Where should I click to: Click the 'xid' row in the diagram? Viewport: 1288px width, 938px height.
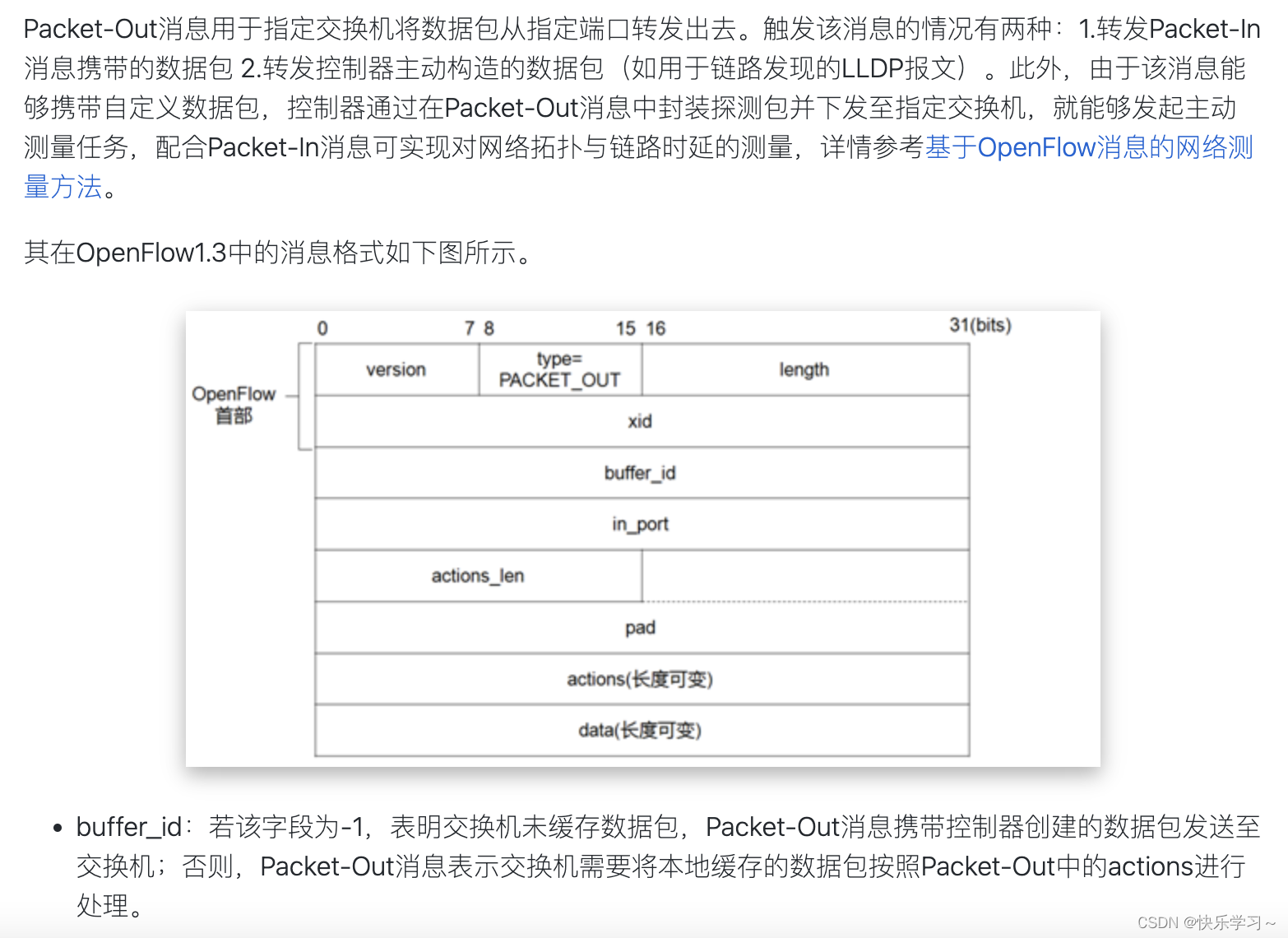point(642,422)
